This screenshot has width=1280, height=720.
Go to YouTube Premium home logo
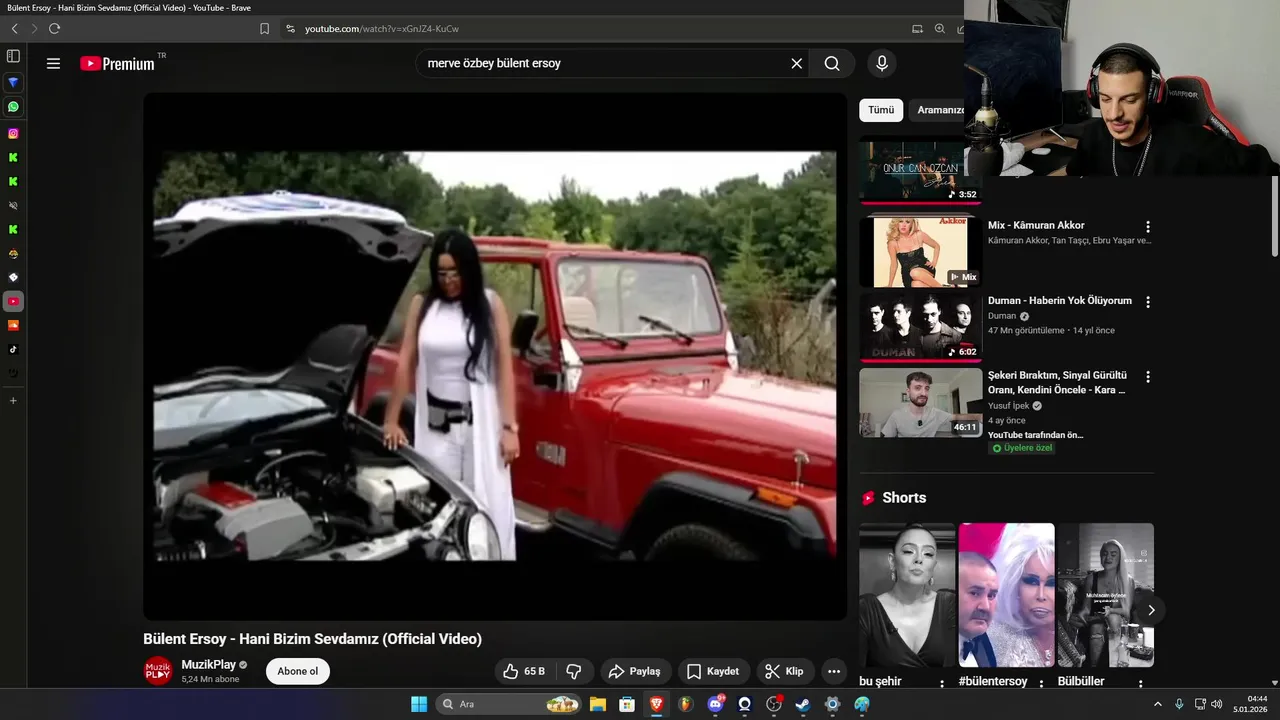(118, 63)
